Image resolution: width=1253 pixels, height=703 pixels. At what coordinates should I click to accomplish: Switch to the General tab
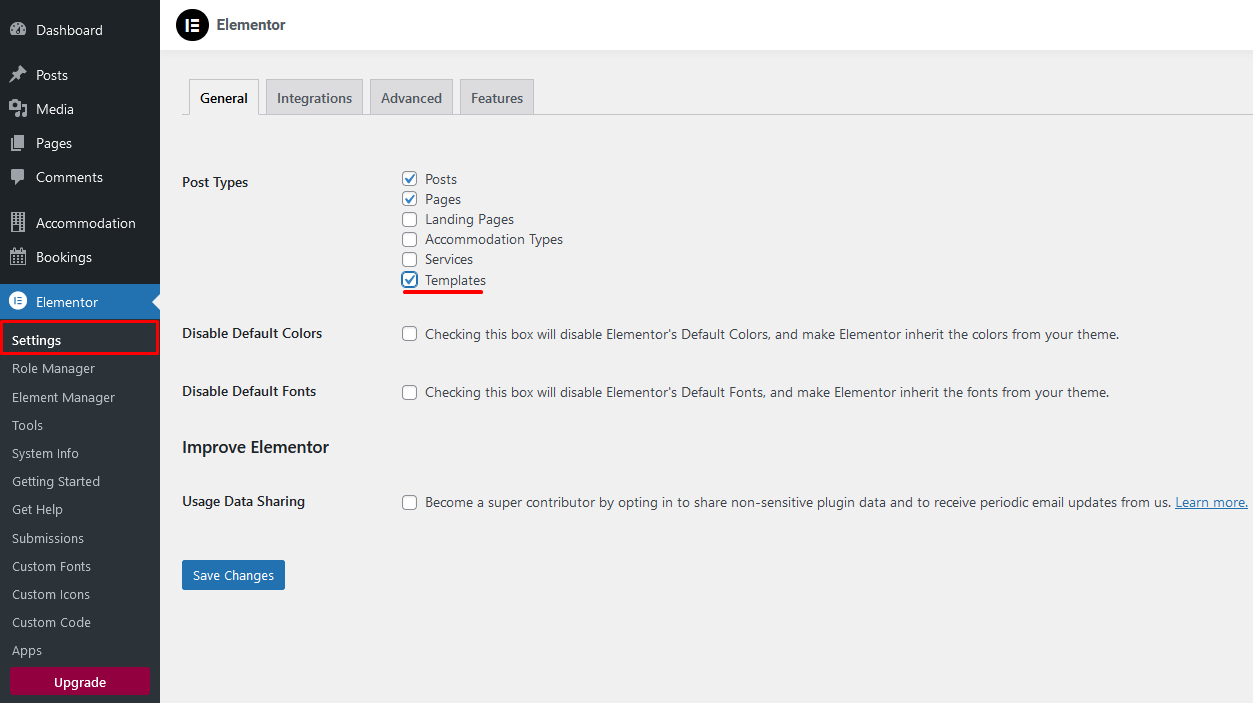tap(224, 98)
